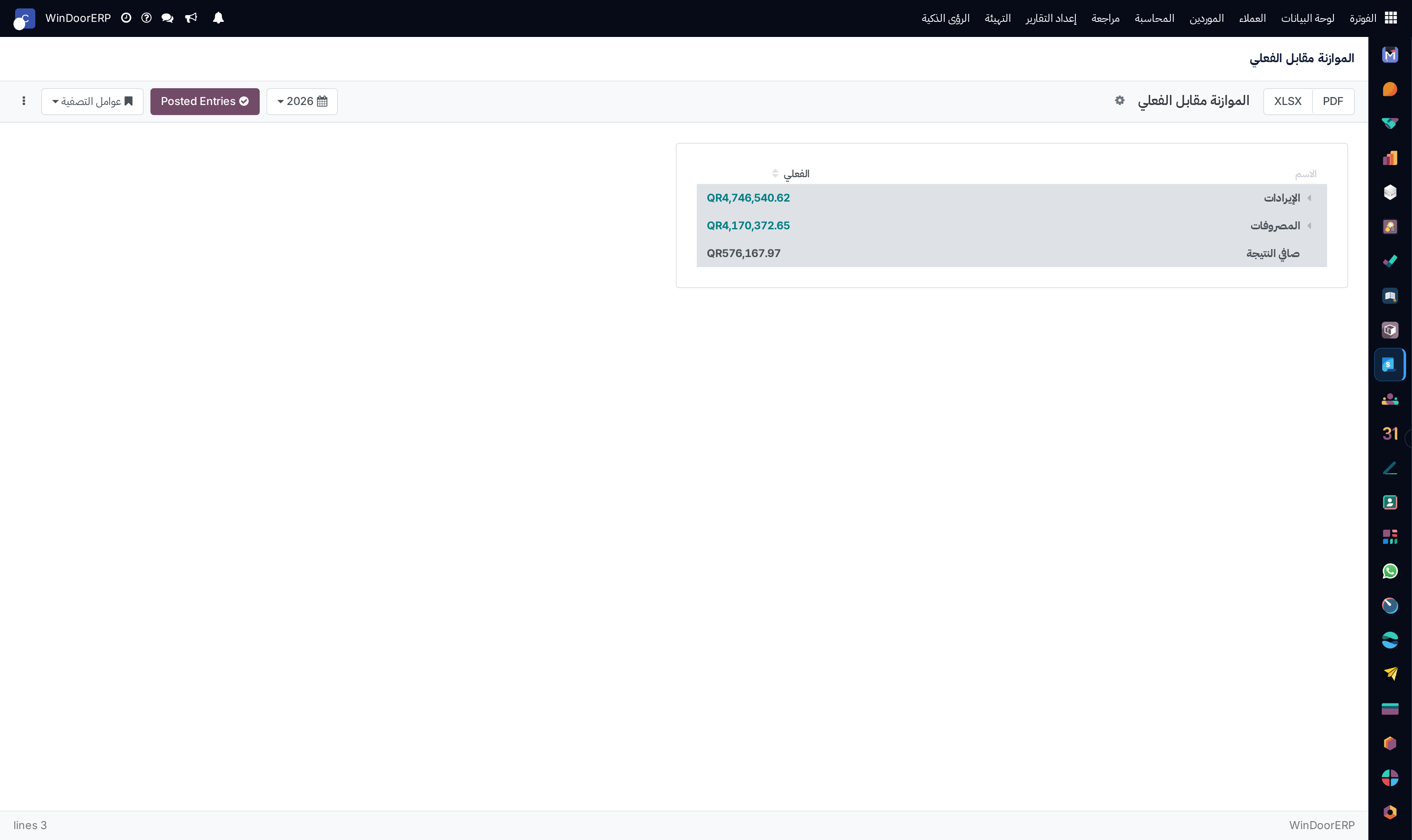The width and height of the screenshot is (1412, 840).
Task: Open the hexagon ring app at sidebar bottom
Action: click(1390, 812)
